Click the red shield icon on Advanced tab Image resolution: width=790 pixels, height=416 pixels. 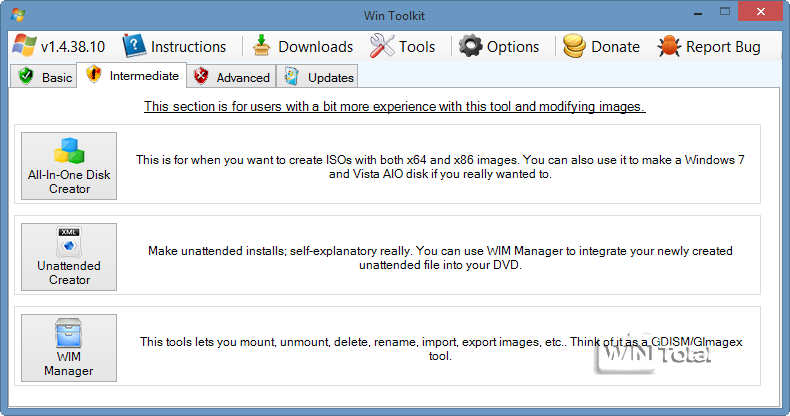click(x=201, y=77)
